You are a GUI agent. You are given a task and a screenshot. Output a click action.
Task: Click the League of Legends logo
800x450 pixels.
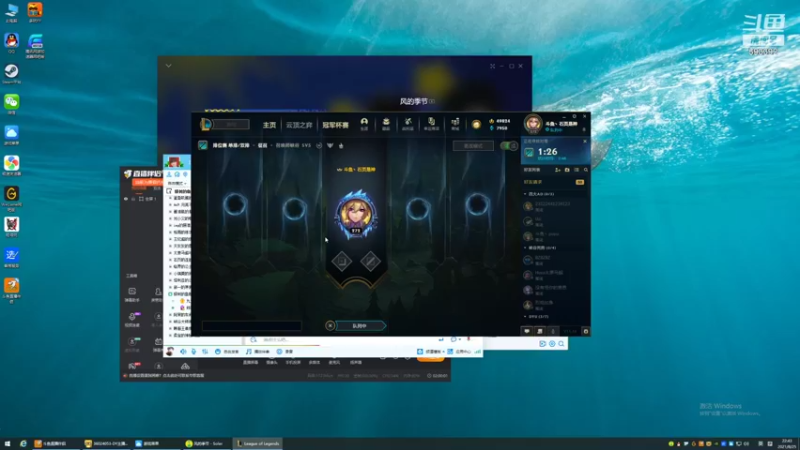(206, 124)
